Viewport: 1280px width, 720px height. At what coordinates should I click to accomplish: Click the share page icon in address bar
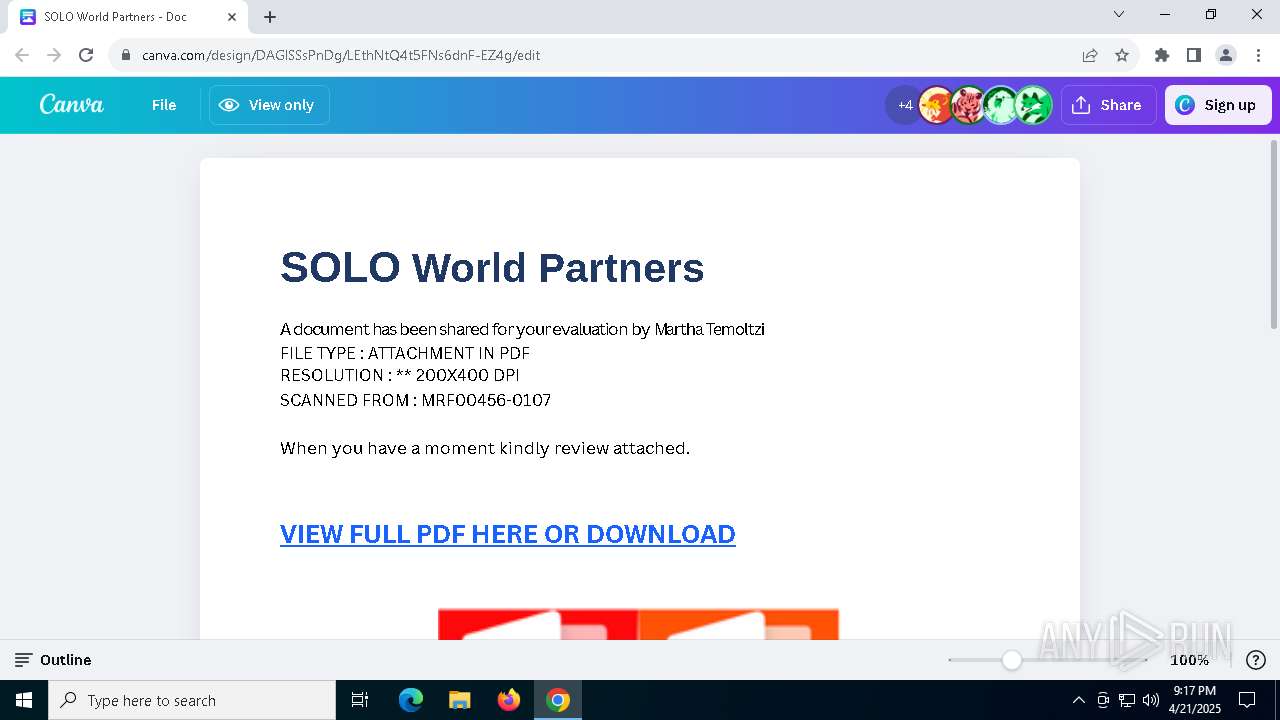point(1090,55)
